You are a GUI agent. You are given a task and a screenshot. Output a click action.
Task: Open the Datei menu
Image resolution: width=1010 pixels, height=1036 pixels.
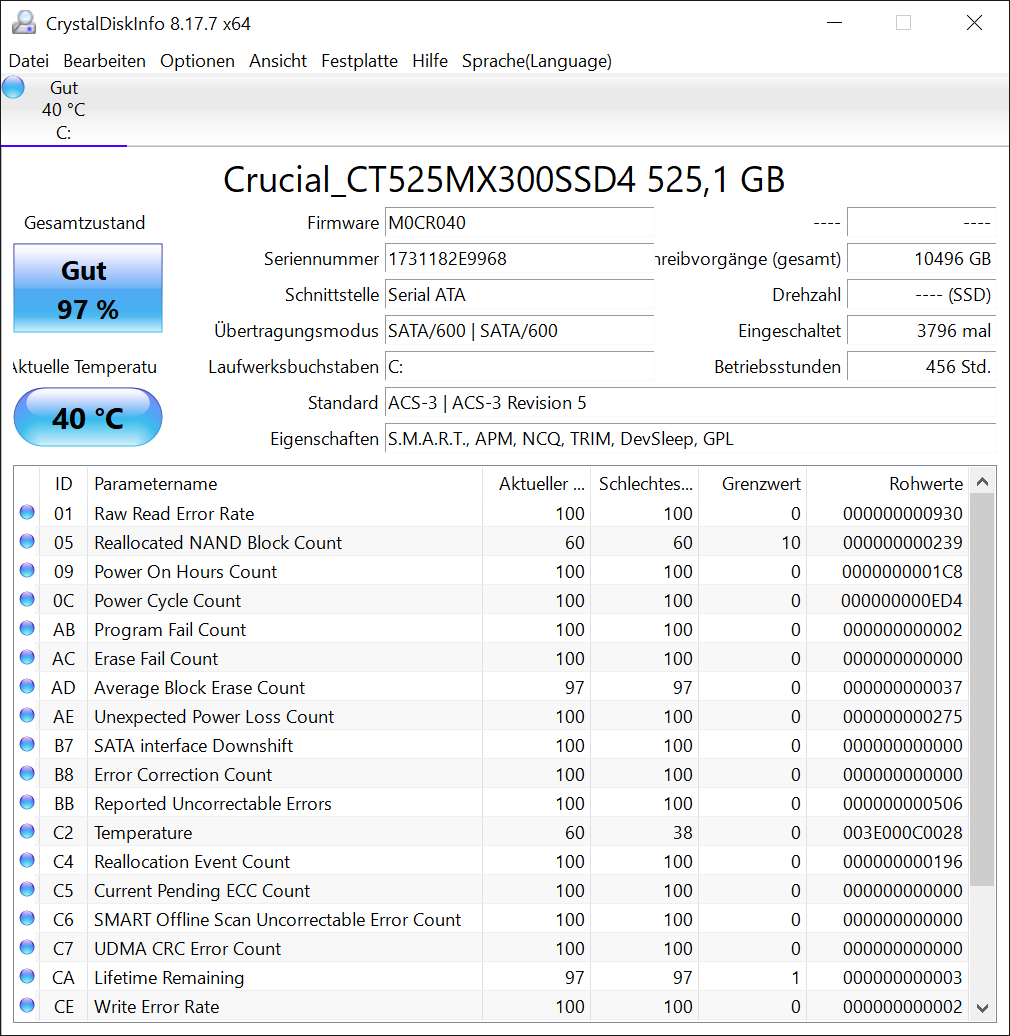[28, 61]
